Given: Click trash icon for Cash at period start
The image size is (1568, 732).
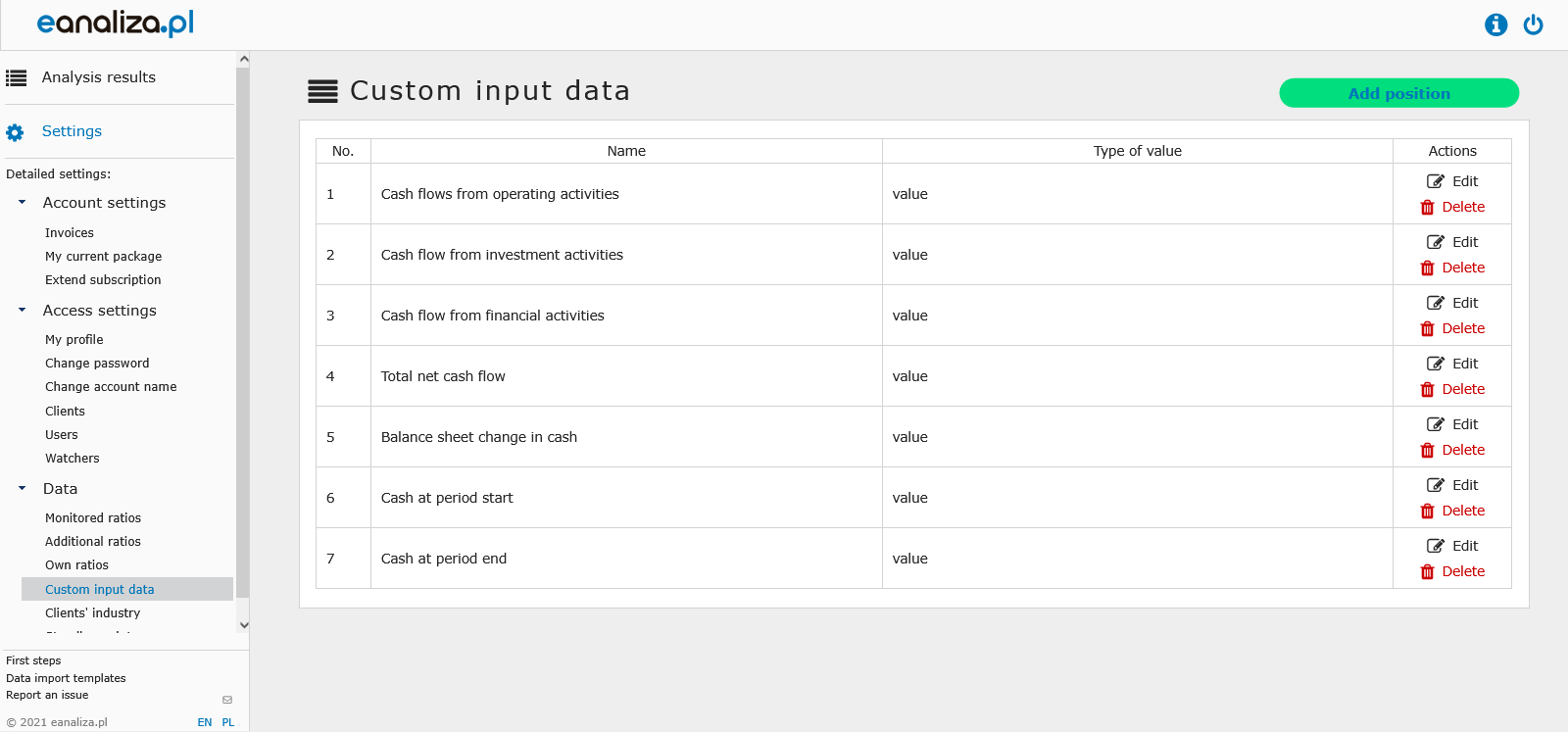Looking at the screenshot, I should coord(1428,512).
